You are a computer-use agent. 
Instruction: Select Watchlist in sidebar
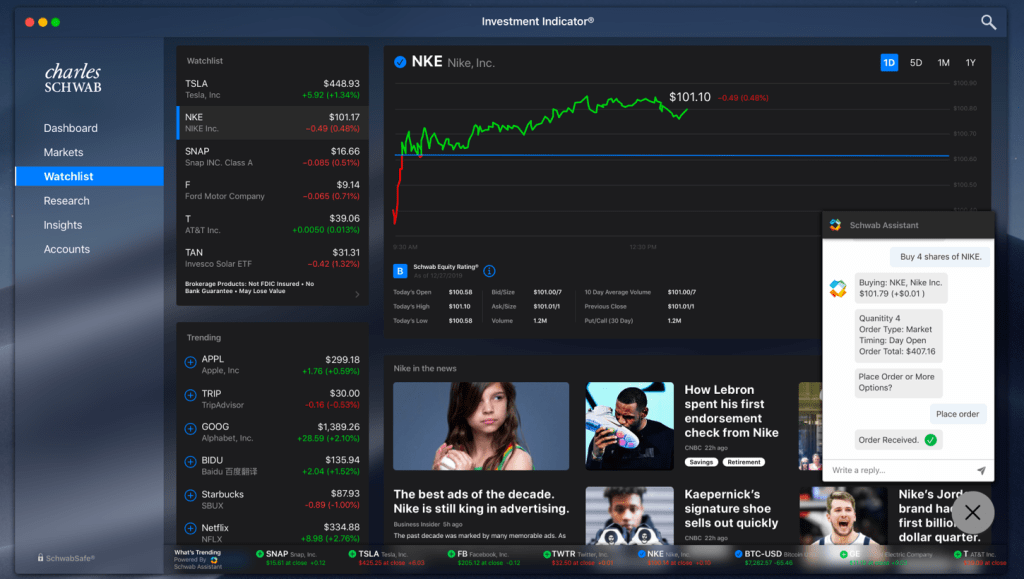pyautogui.click(x=89, y=176)
